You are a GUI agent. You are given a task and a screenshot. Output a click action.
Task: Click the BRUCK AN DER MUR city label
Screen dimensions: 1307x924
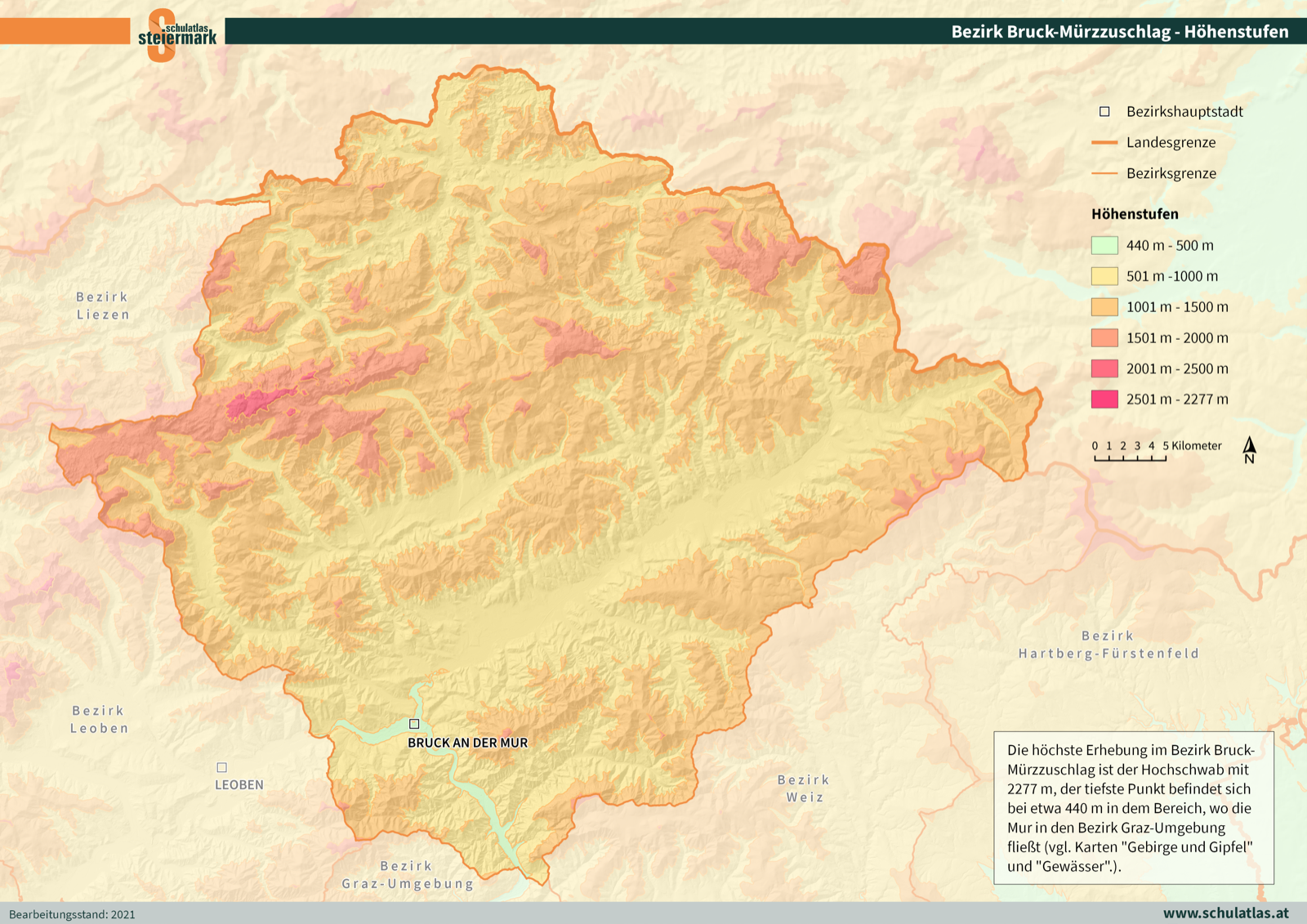pos(467,743)
